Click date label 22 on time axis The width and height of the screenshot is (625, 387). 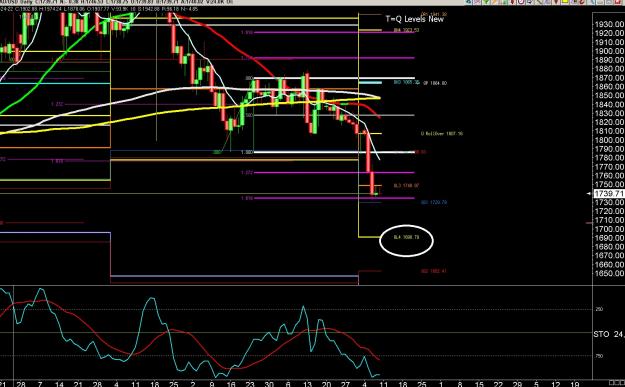498,384
